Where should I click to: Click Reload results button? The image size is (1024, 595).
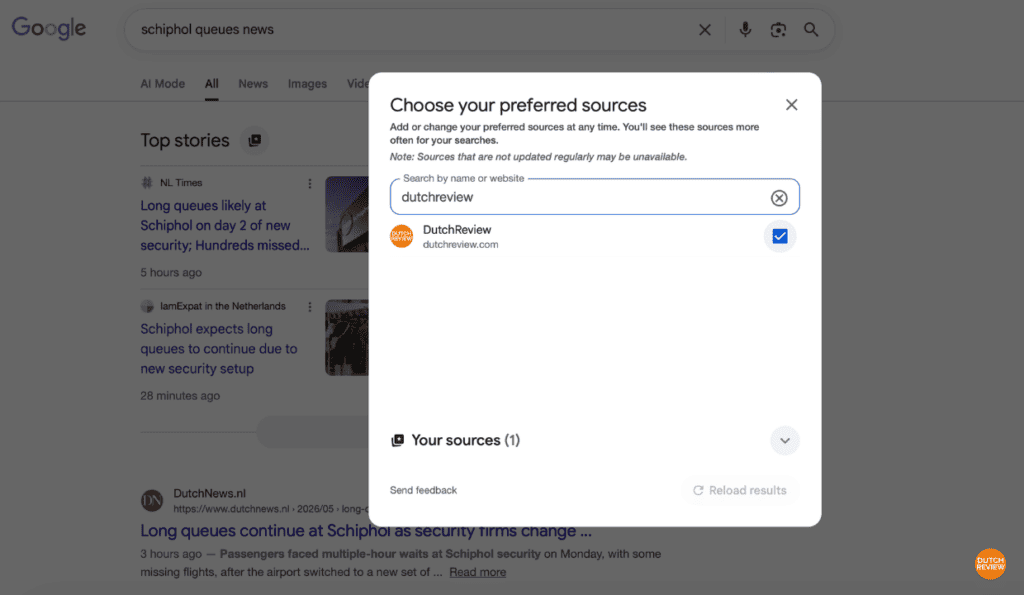click(739, 490)
